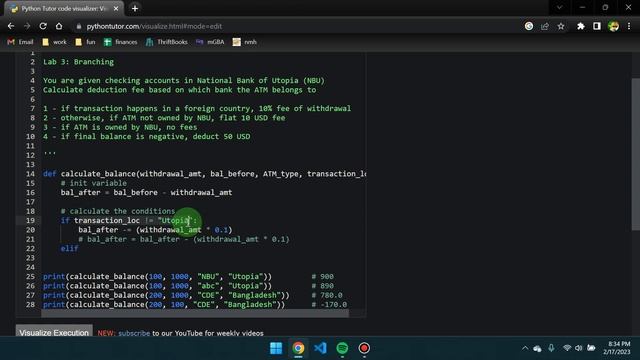Click 'def' keyword on line 14
The height and width of the screenshot is (360, 640).
click(x=49, y=174)
